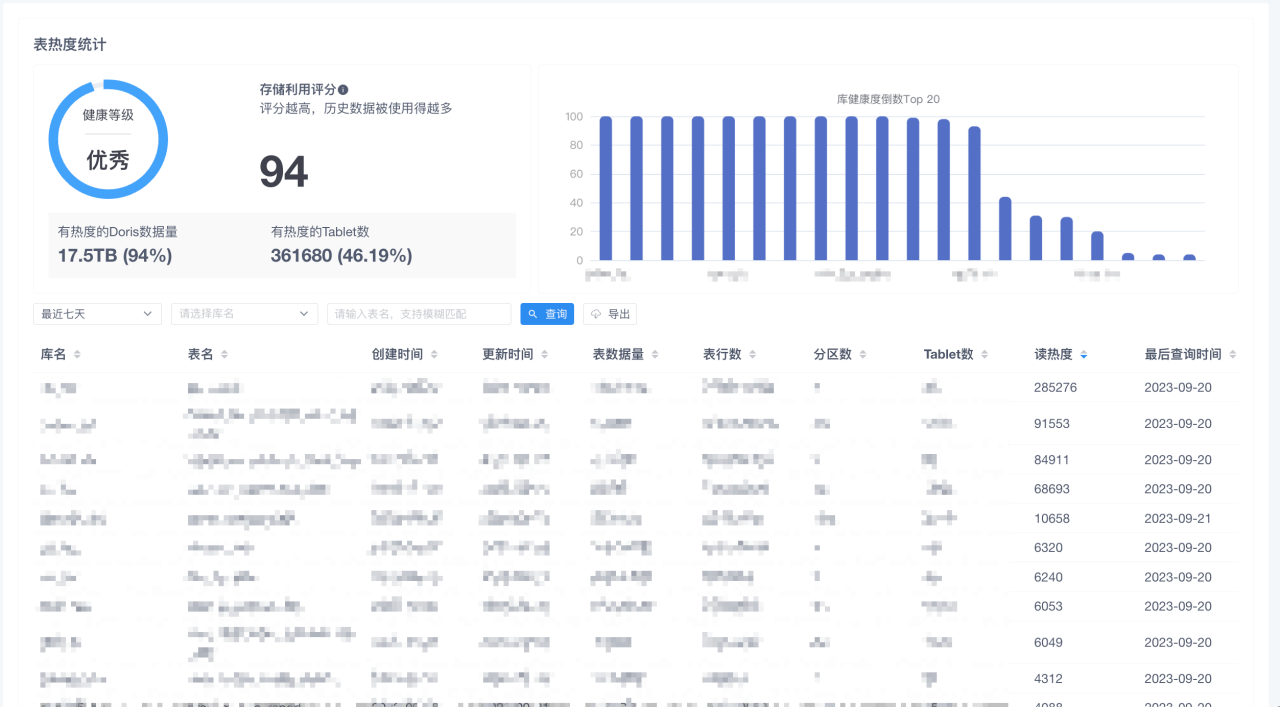Click the first bar in Top 20 chart

(605, 188)
